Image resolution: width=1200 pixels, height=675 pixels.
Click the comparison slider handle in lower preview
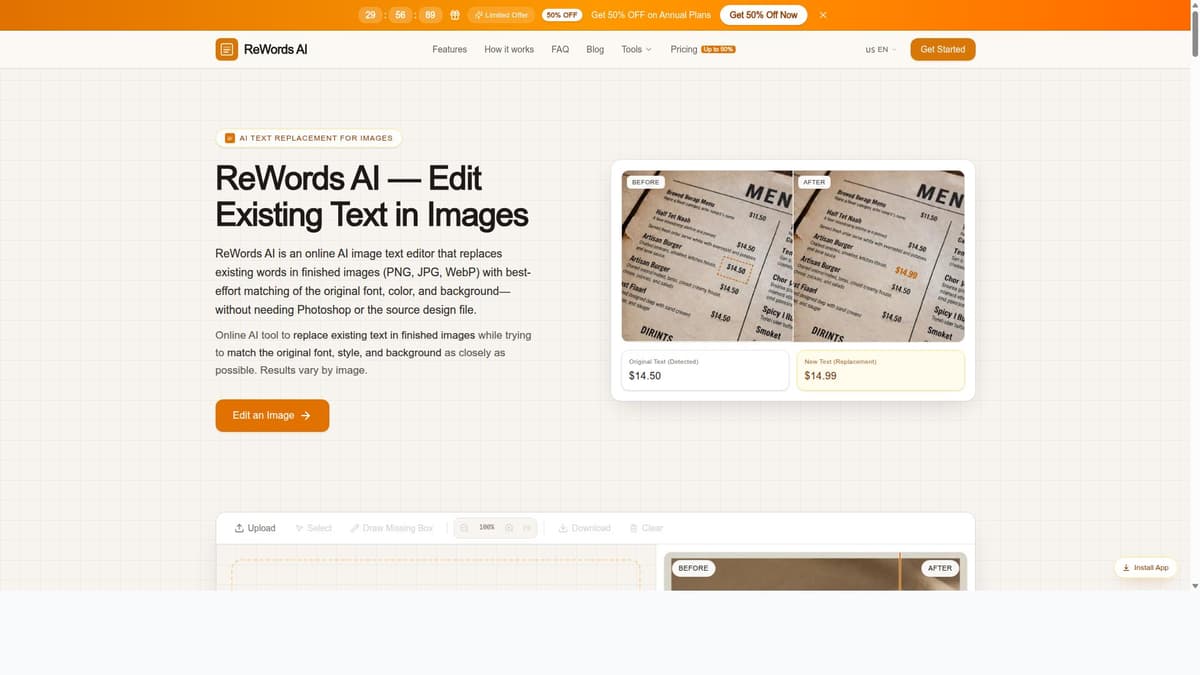click(x=900, y=571)
